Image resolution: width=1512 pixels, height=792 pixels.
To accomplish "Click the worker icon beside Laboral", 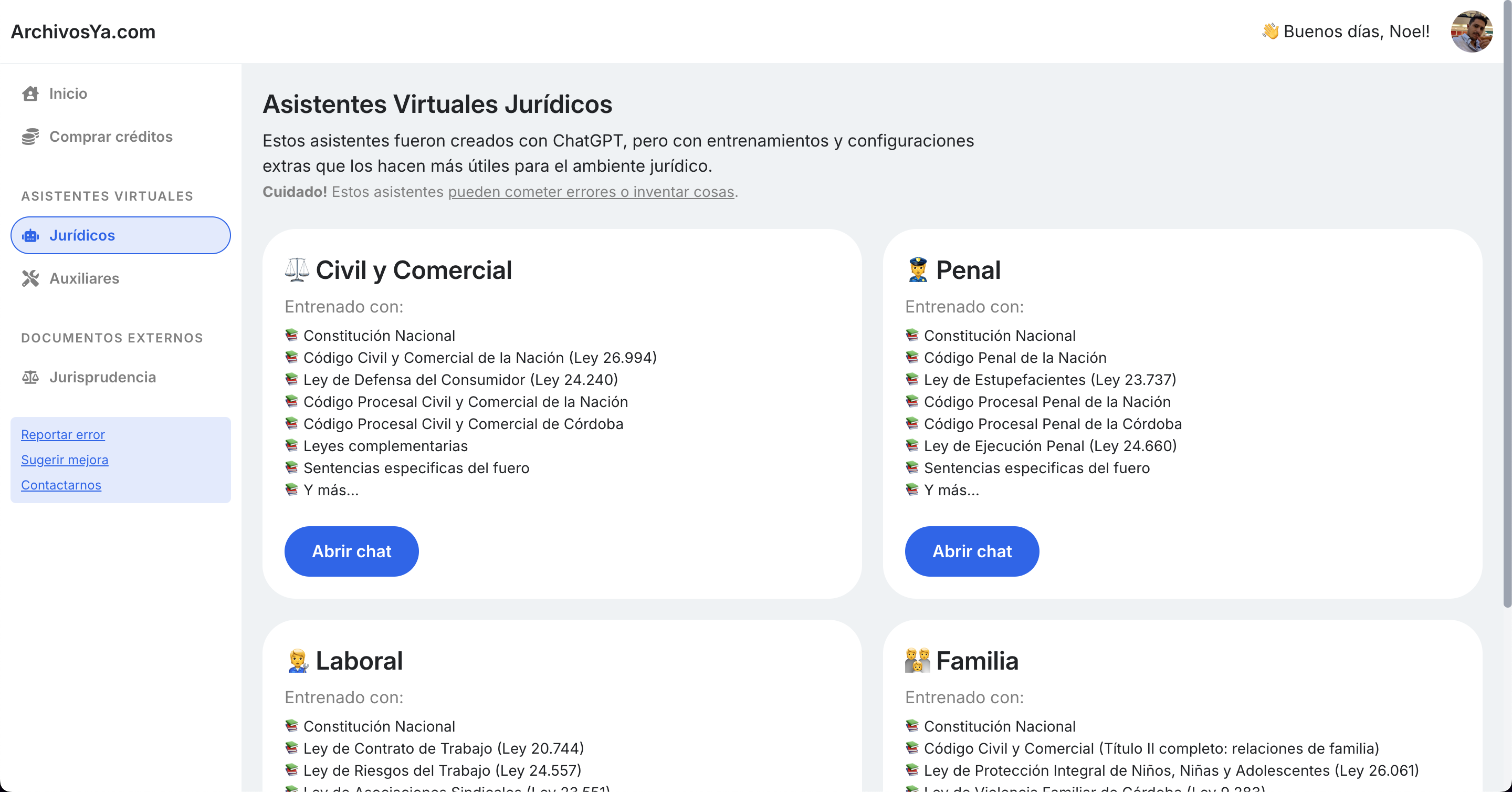I will coord(298,661).
